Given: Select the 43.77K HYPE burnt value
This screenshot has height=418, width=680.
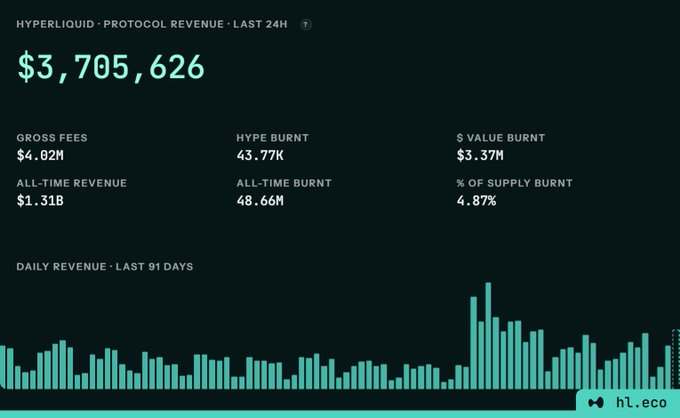Looking at the screenshot, I should coord(260,155).
